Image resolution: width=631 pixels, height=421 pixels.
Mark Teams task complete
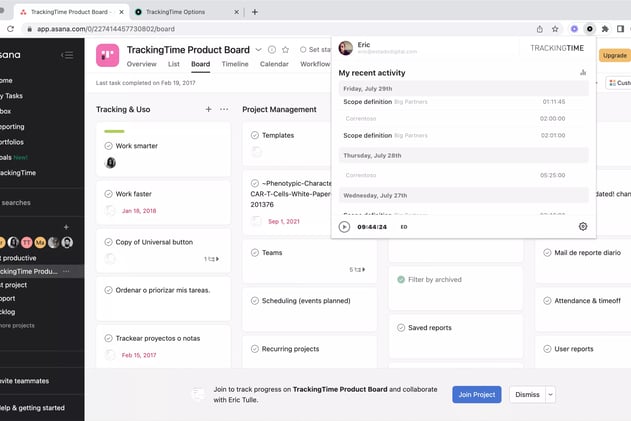click(x=255, y=253)
